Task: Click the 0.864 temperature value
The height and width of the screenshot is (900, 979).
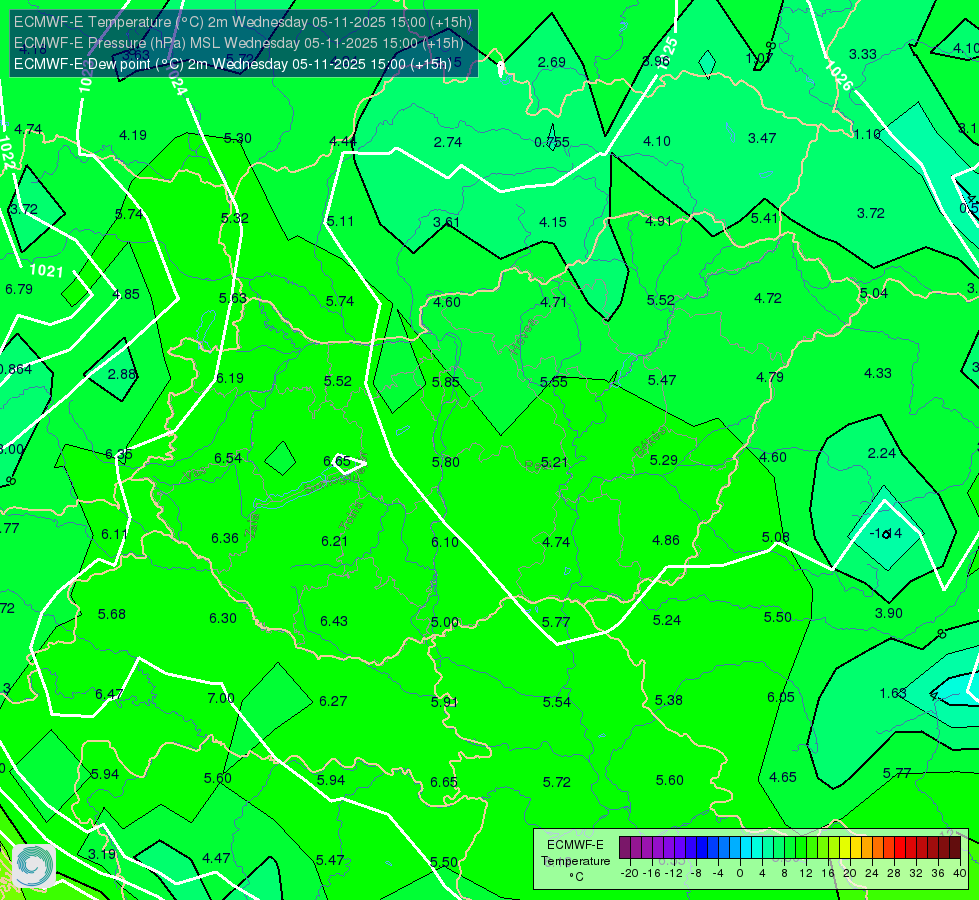Action: pos(15,369)
